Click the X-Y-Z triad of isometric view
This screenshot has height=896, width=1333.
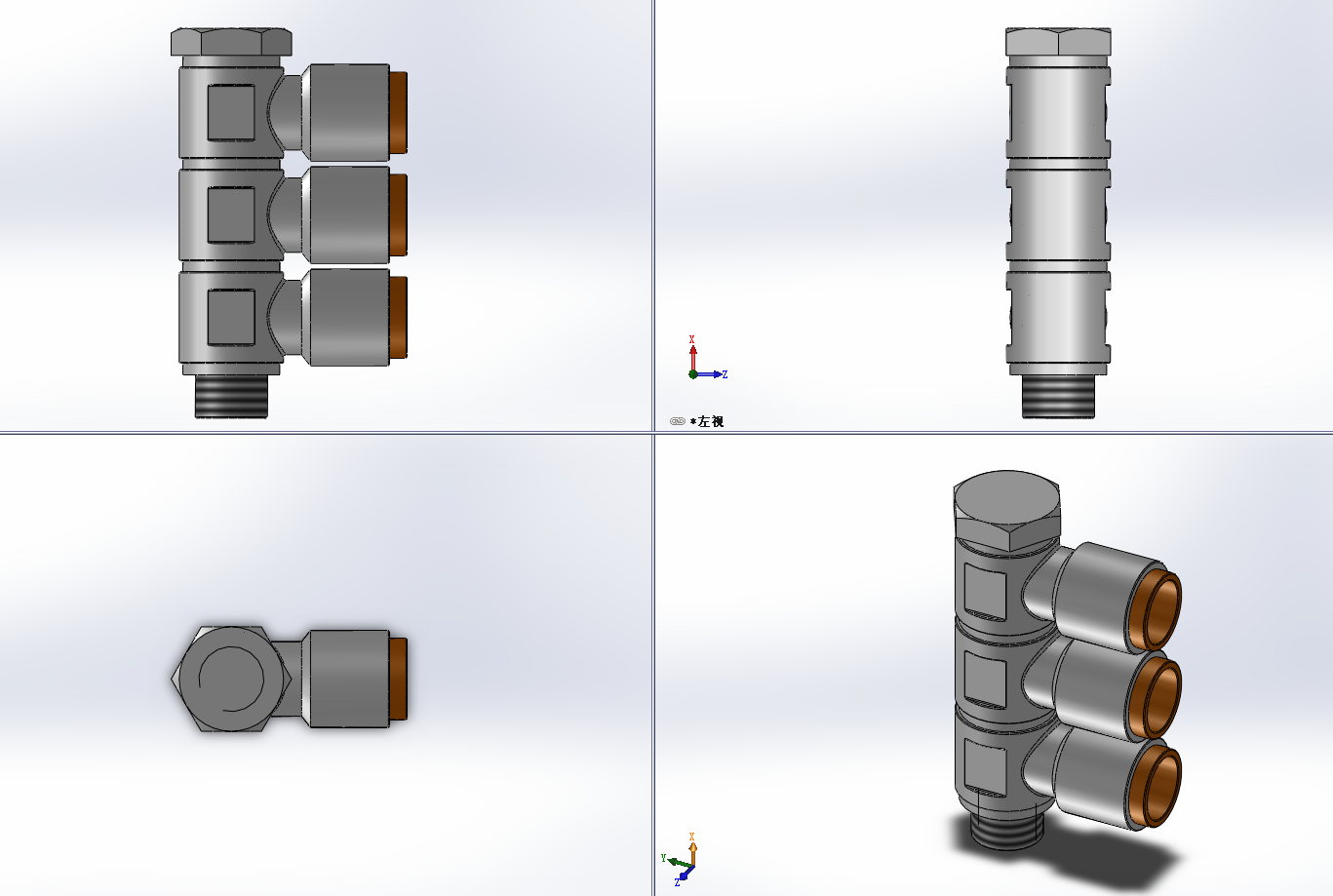tap(680, 859)
